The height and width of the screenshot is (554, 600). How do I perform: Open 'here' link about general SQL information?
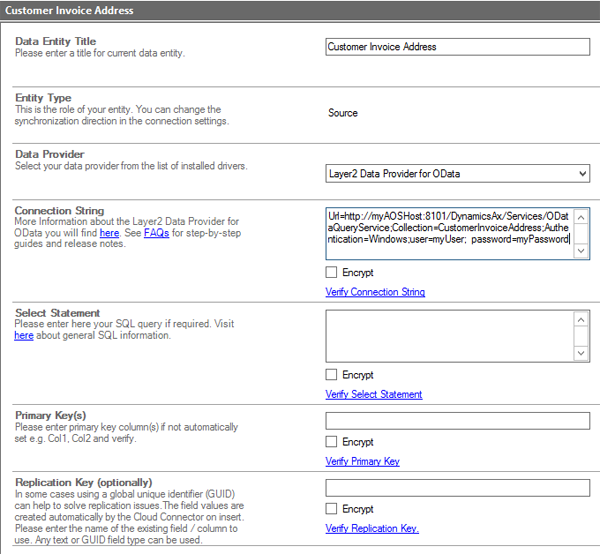click(24, 336)
